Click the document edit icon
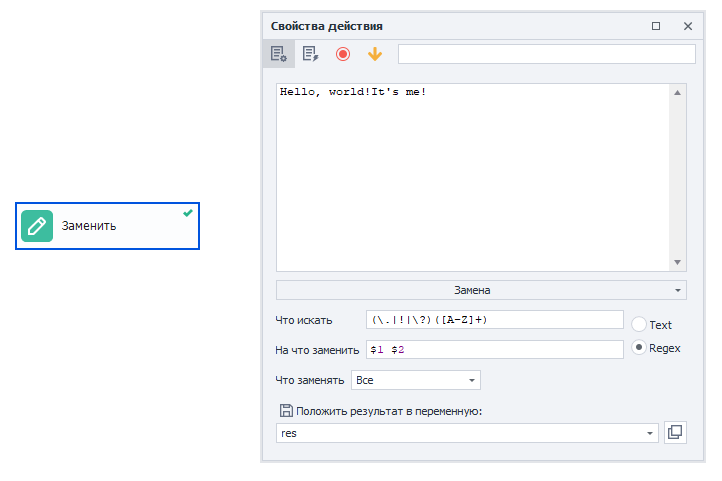This screenshot has width=722, height=481. [x=310, y=54]
